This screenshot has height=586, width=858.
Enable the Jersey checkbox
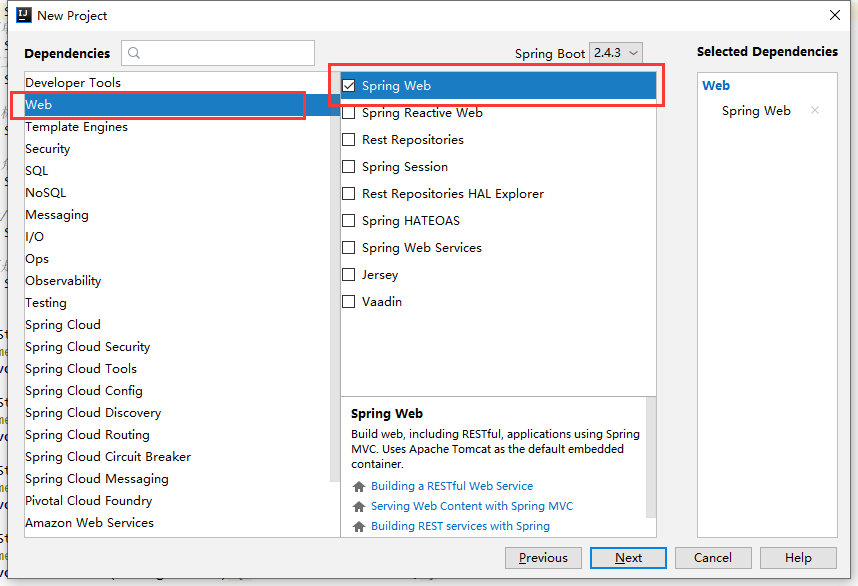tap(349, 274)
